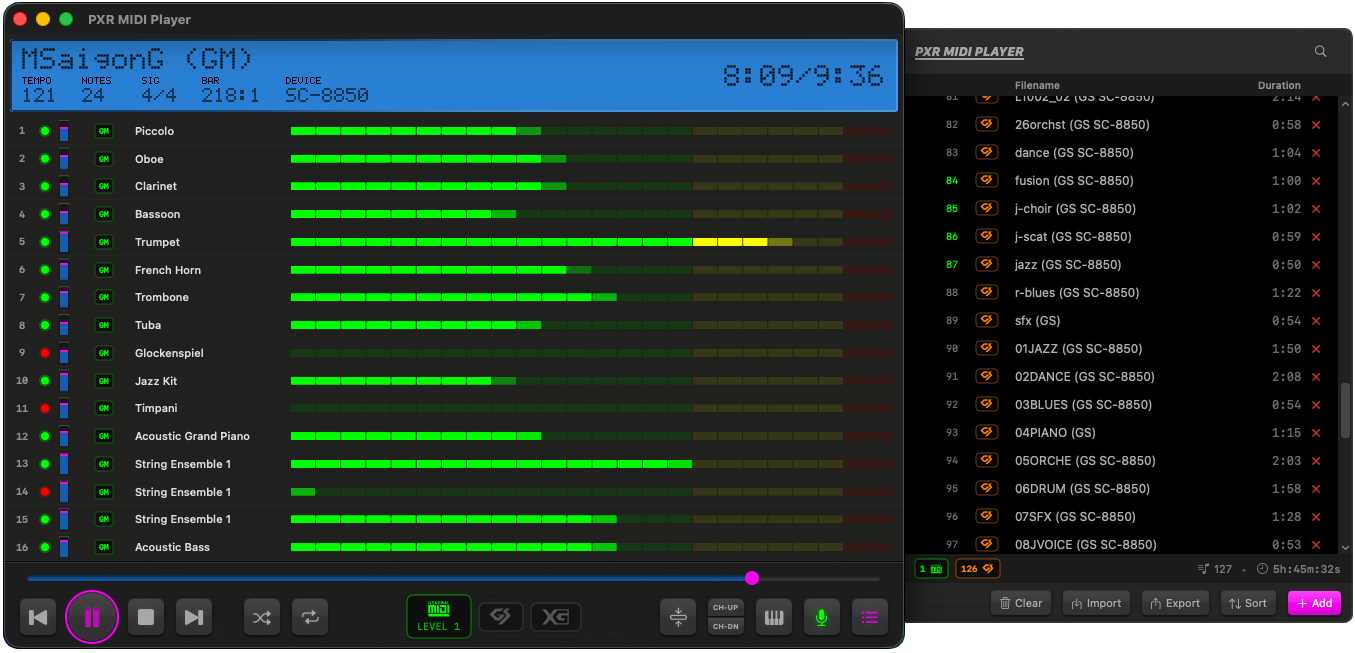Pause playback with the magenta pause button
Image resolution: width=1355 pixels, height=653 pixels.
(92, 617)
